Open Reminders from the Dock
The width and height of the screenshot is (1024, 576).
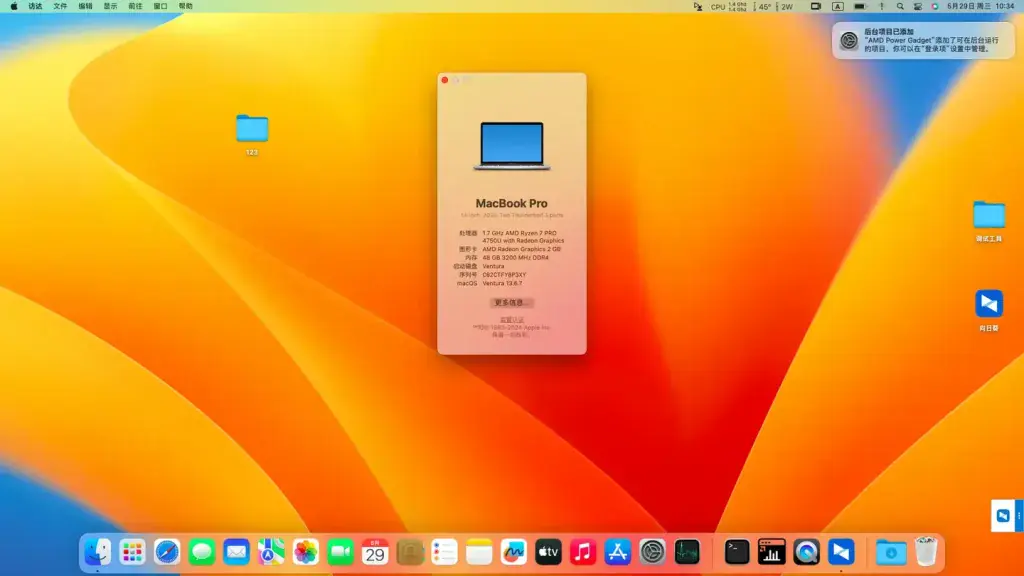point(444,552)
